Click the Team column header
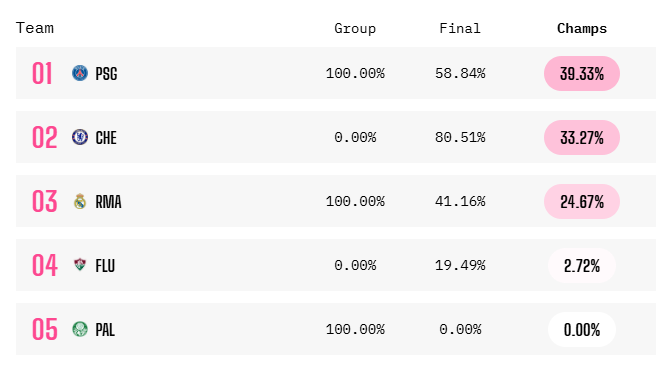Screen dimensions: 660x366 [x=35, y=28]
